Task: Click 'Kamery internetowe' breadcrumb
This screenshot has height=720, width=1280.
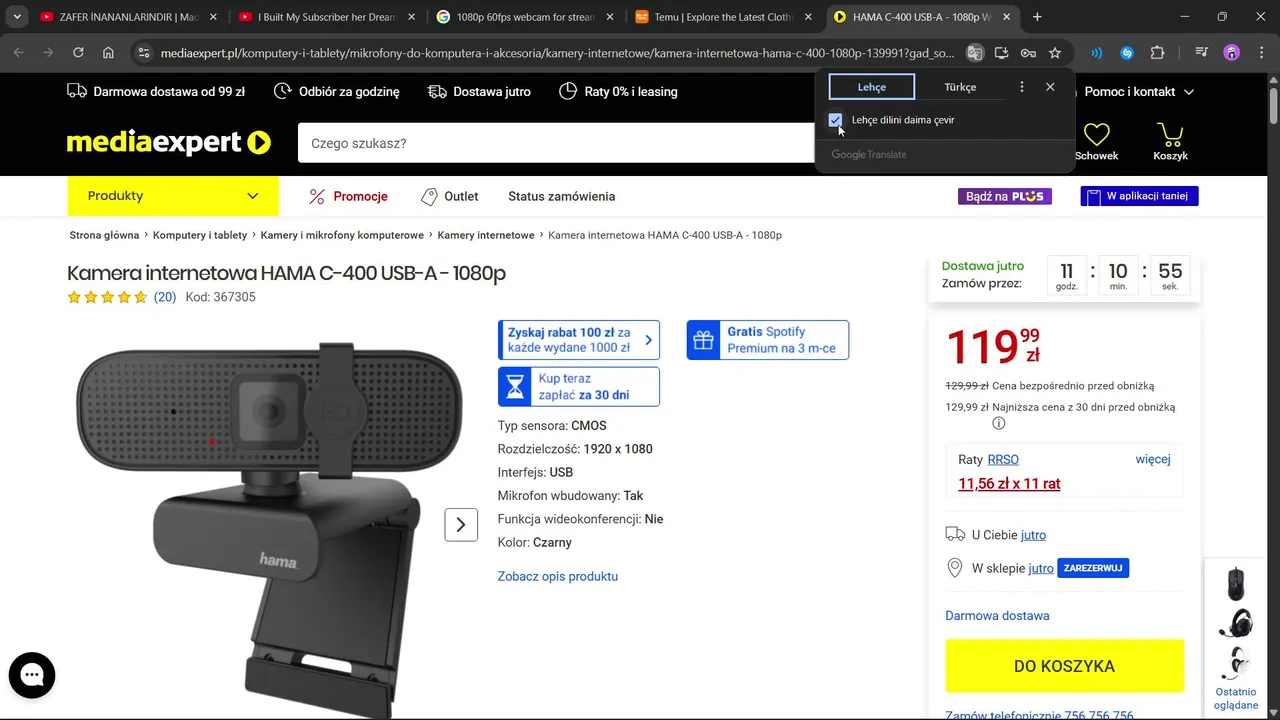Action: point(486,235)
